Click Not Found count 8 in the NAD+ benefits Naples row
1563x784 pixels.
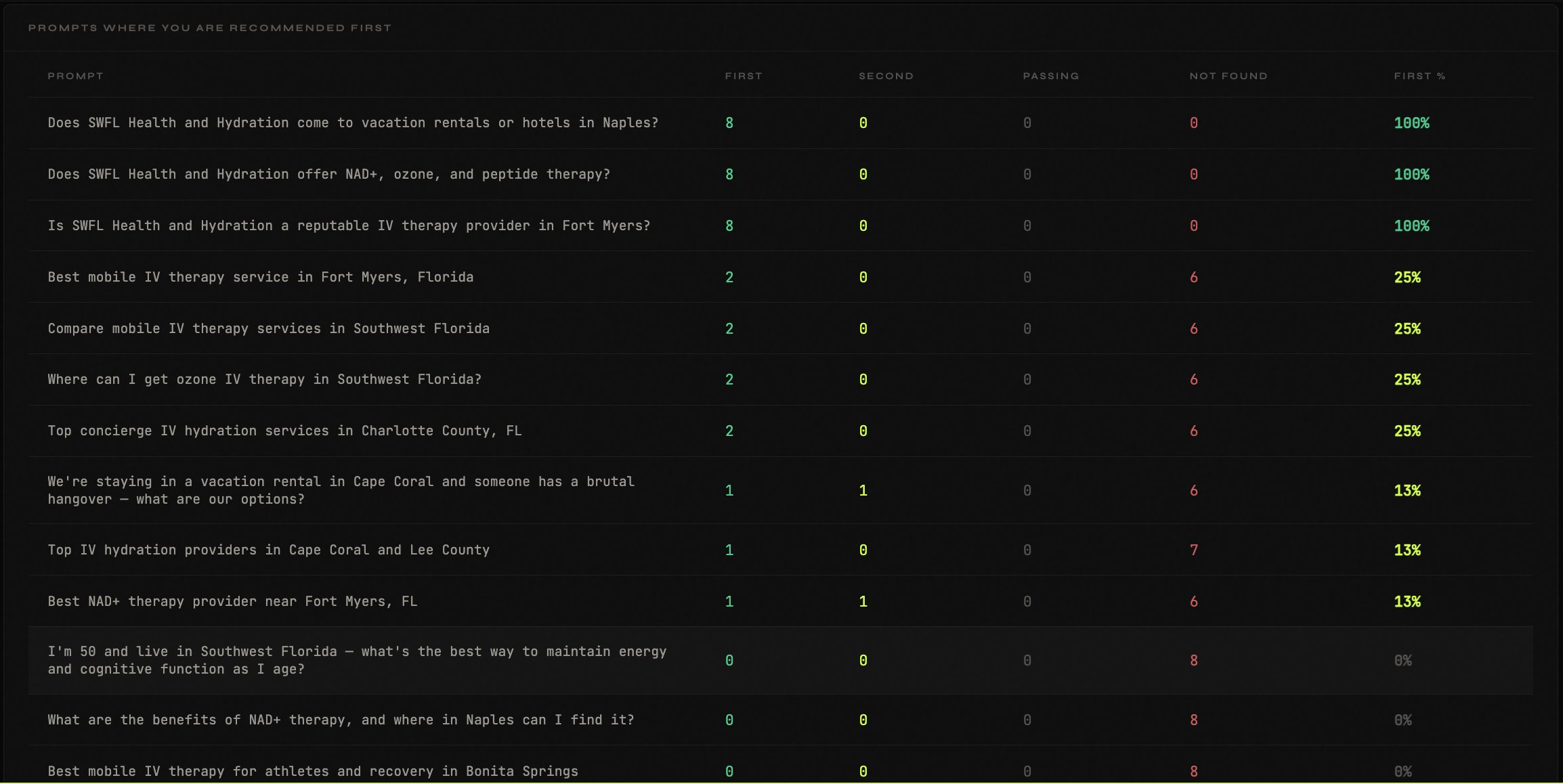coord(1194,720)
